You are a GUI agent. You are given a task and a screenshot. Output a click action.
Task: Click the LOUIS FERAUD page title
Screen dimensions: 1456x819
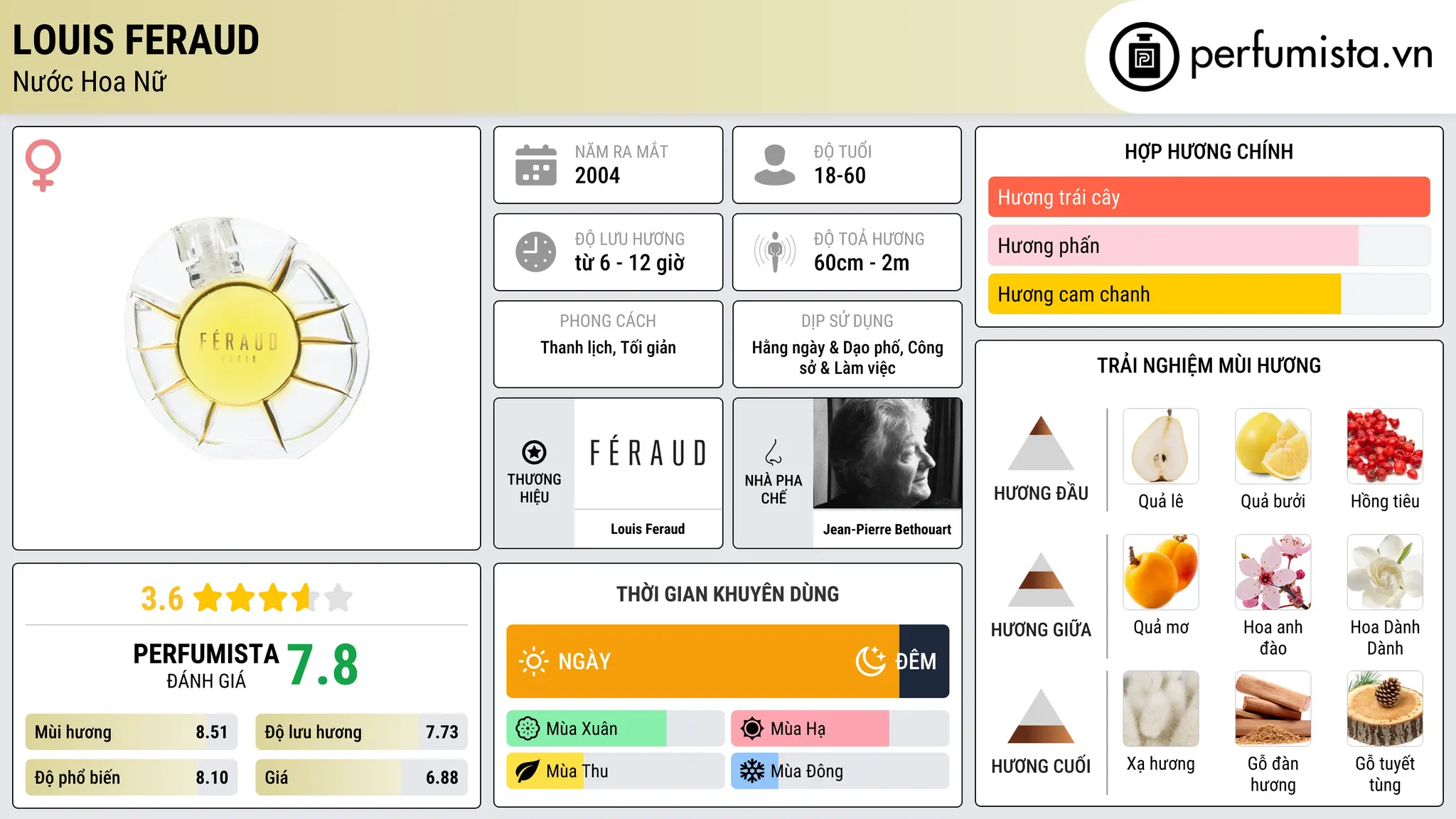[x=136, y=40]
